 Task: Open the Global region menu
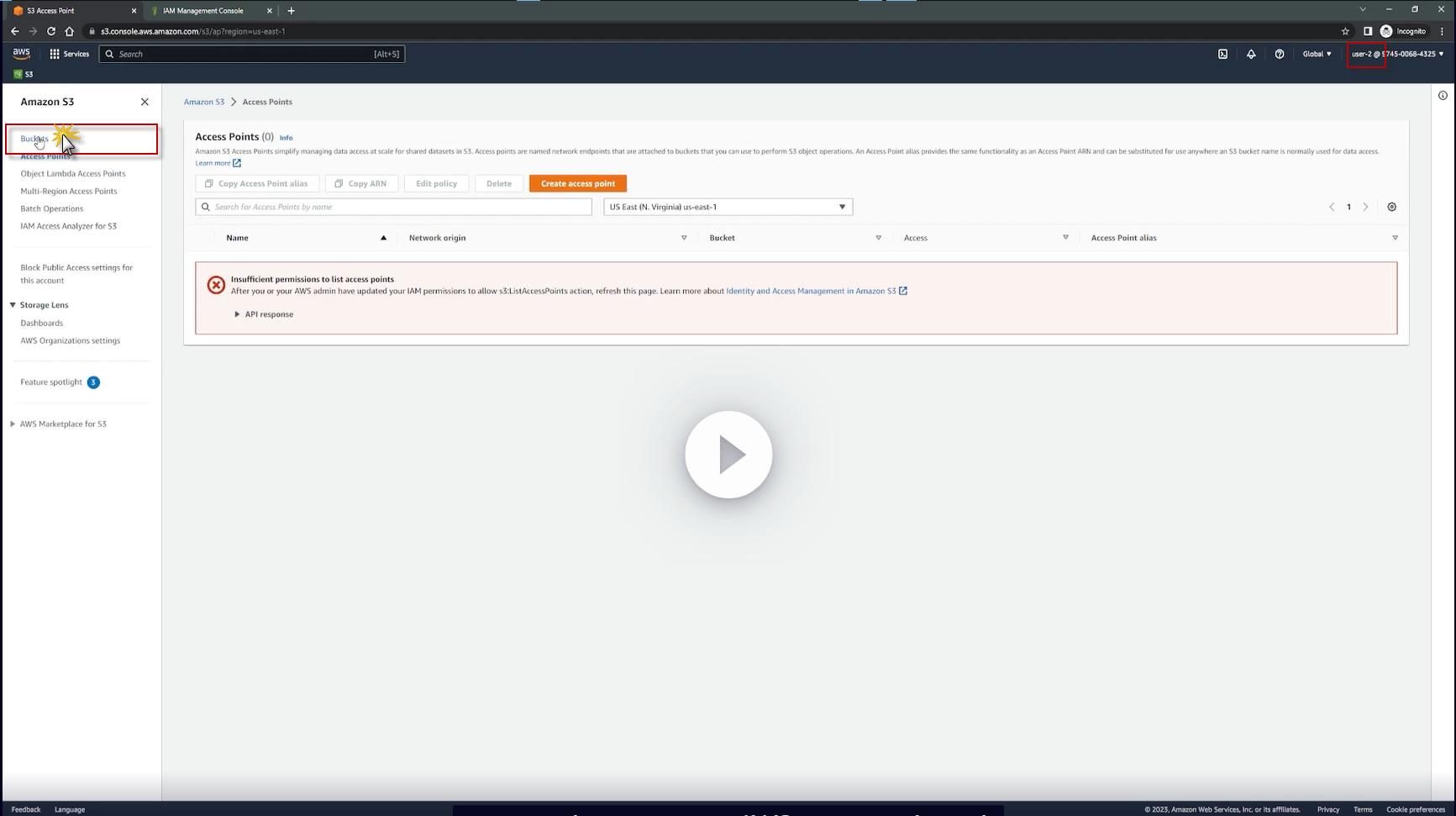(x=1317, y=54)
